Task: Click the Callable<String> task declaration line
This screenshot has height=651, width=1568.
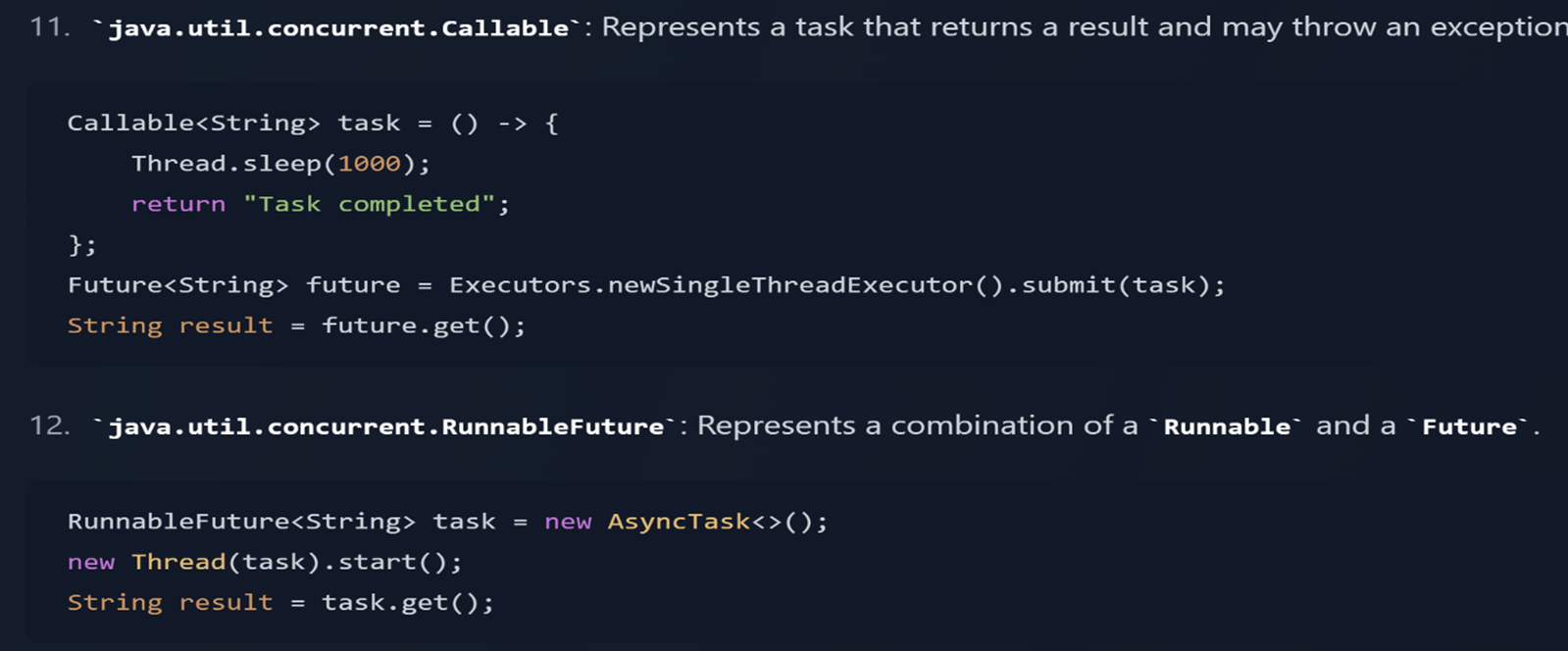Action: pyautogui.click(x=313, y=124)
